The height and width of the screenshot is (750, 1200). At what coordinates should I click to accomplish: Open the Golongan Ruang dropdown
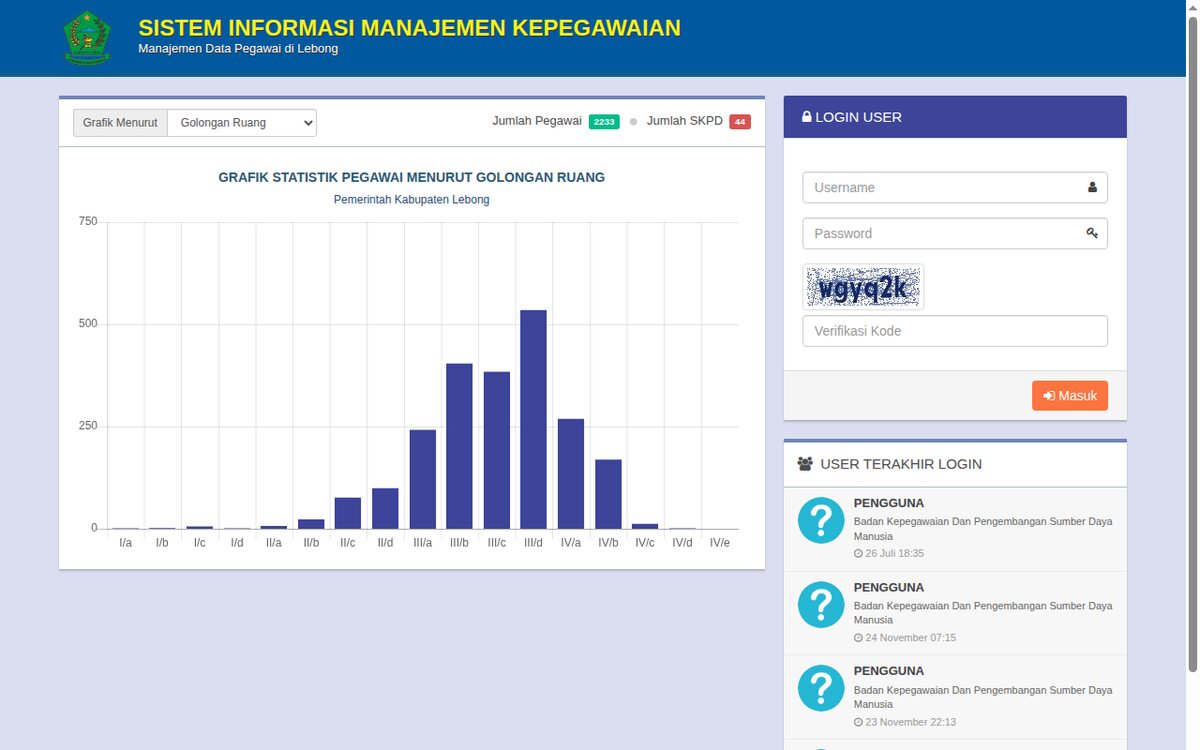[x=242, y=123]
